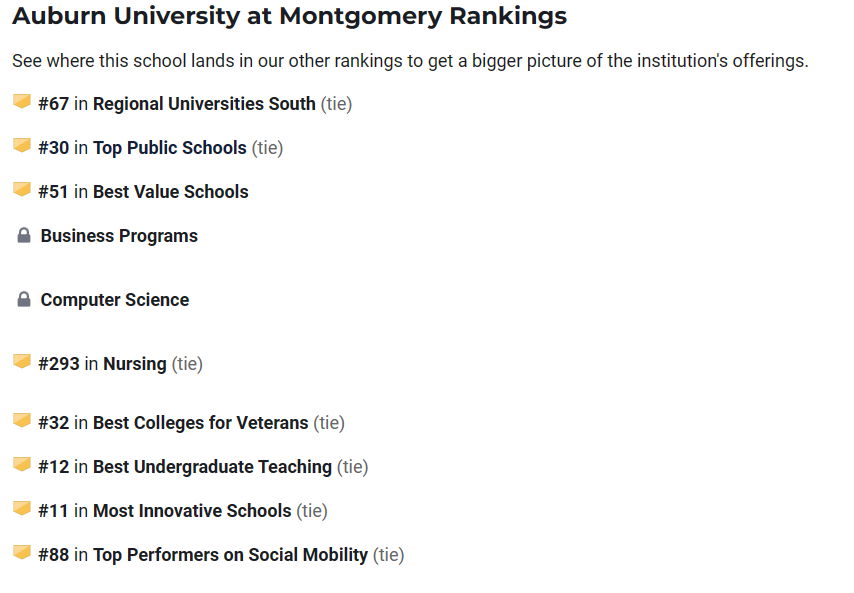
Task: Click the badge icon beside Regional Universities South
Action: pyautogui.click(x=22, y=102)
